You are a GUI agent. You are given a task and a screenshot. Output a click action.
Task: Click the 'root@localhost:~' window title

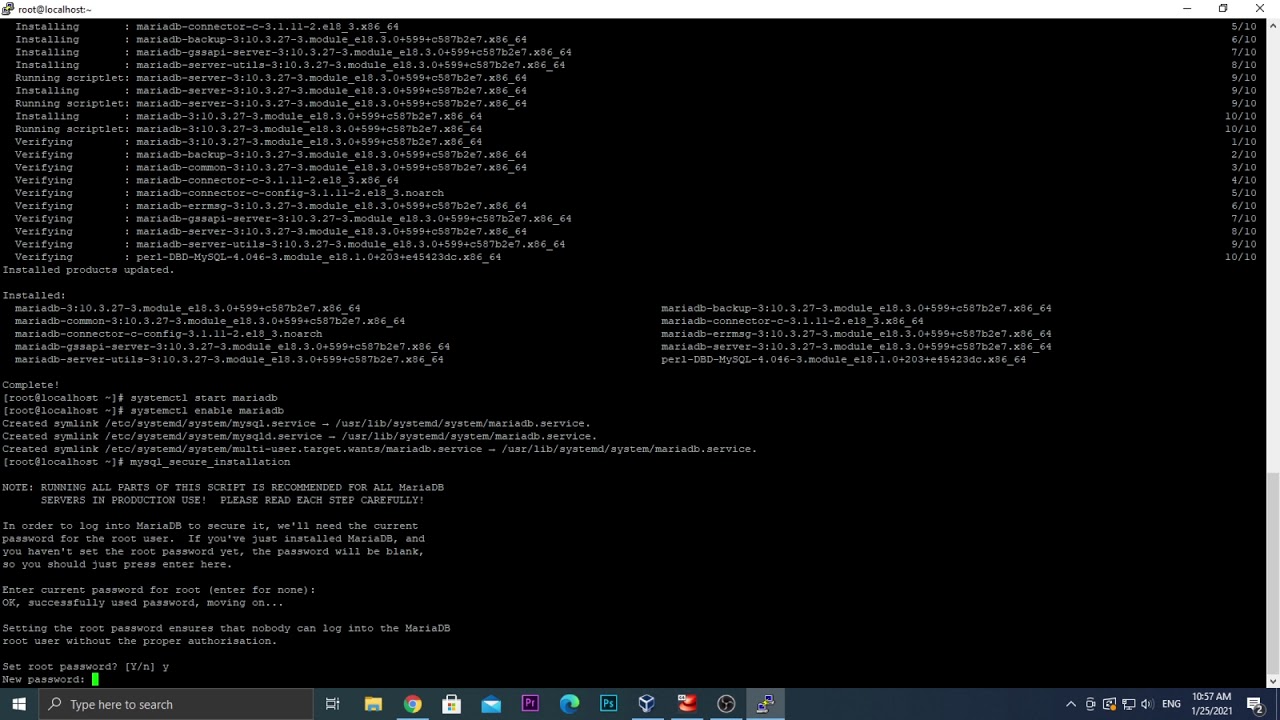point(54,9)
